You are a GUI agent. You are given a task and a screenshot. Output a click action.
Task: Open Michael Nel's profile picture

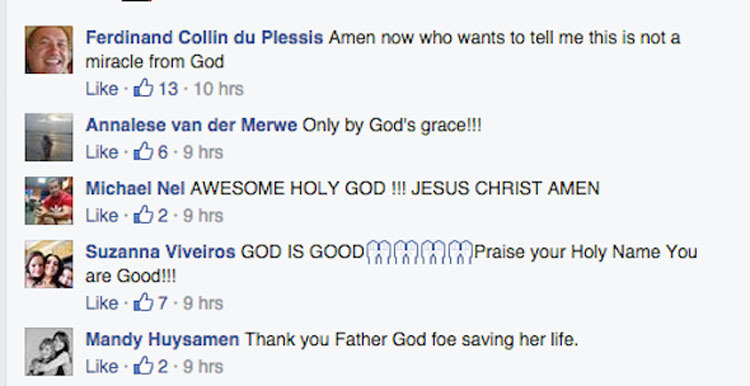tap(49, 201)
